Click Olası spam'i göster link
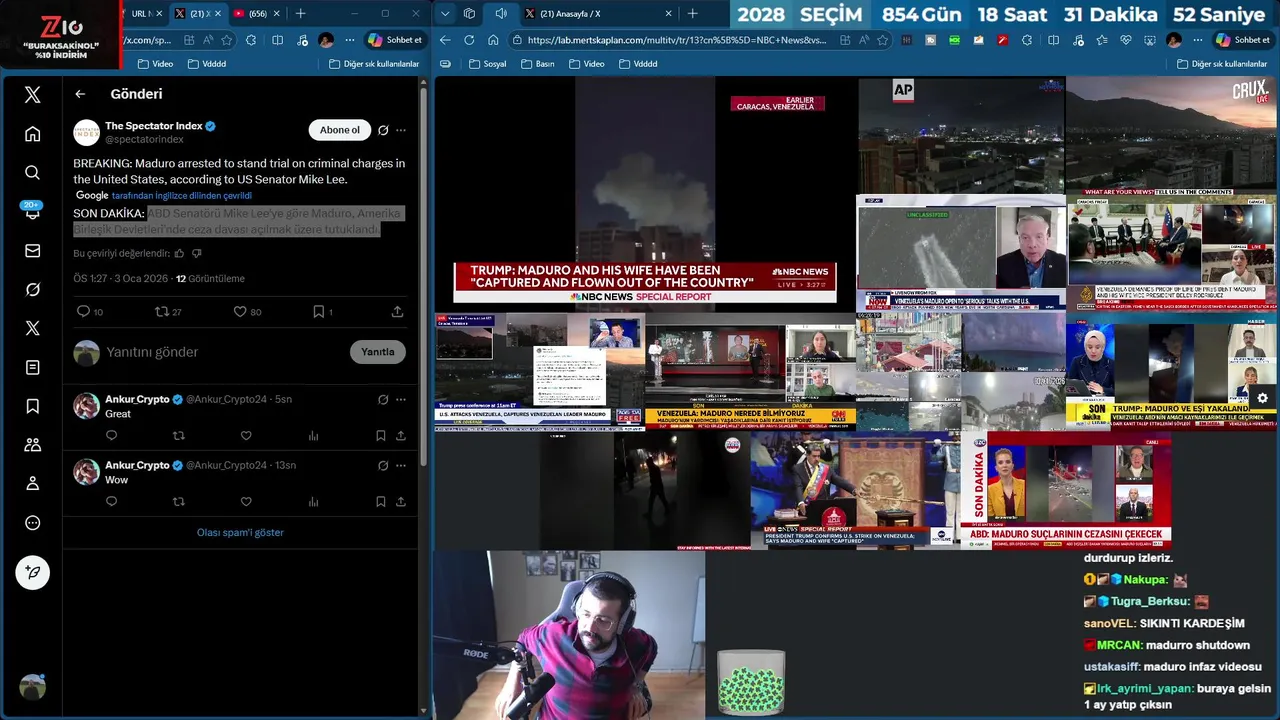The image size is (1280, 720). (240, 533)
